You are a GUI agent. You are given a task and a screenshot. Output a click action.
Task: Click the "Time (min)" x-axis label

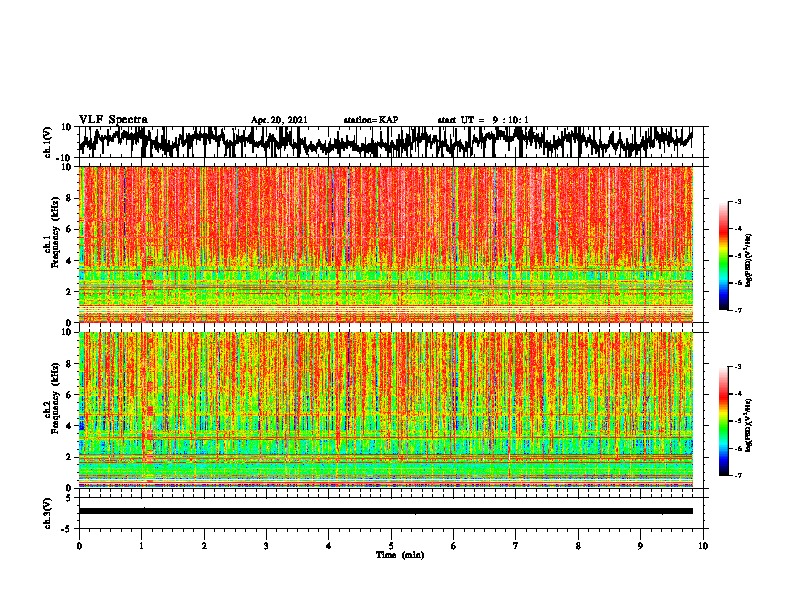pyautogui.click(x=400, y=555)
